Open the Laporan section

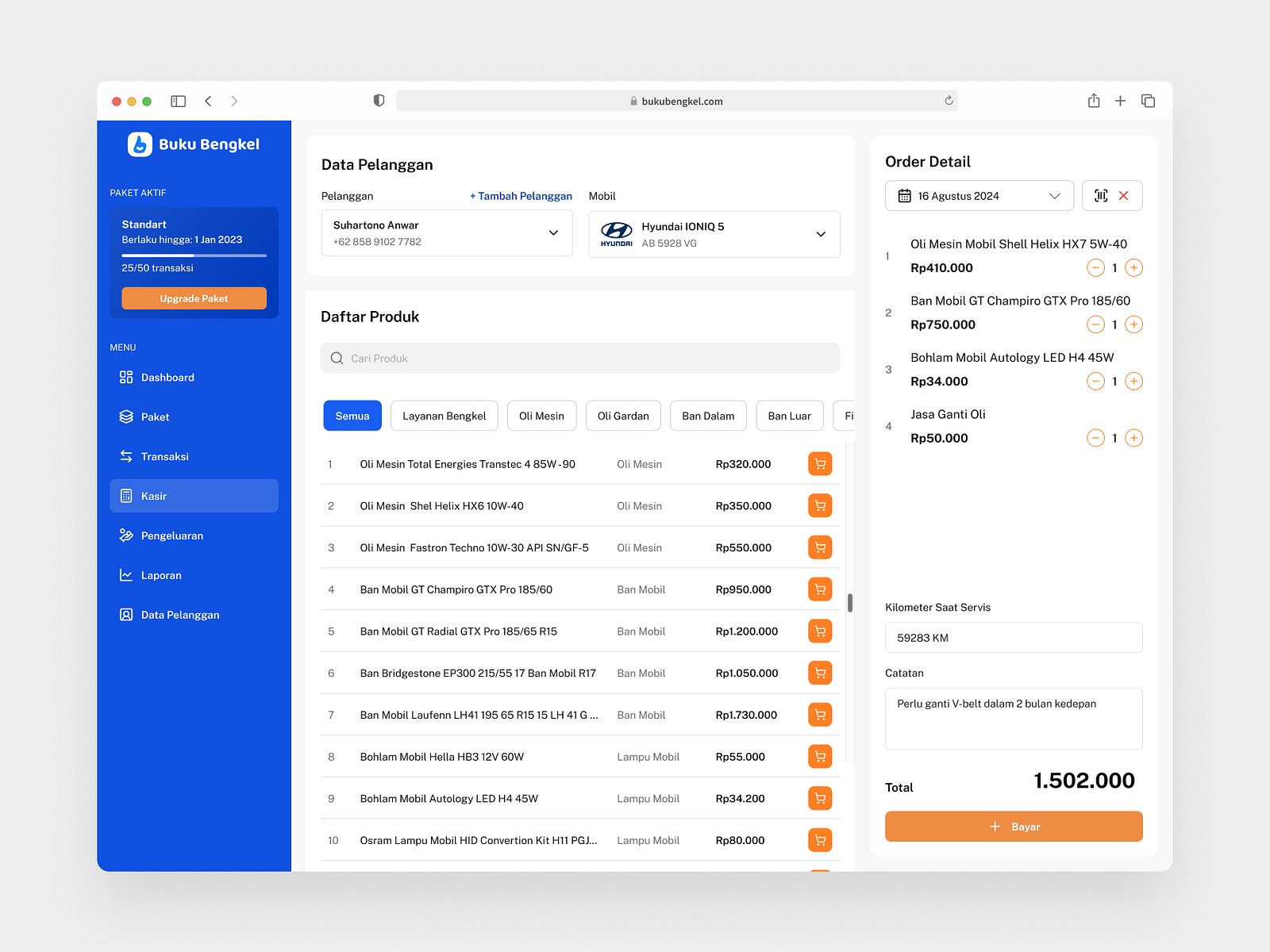160,575
